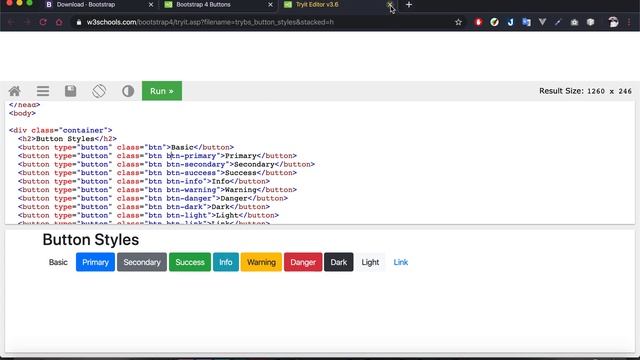640x360 pixels.
Task: Click the Dark button
Action: 339,262
